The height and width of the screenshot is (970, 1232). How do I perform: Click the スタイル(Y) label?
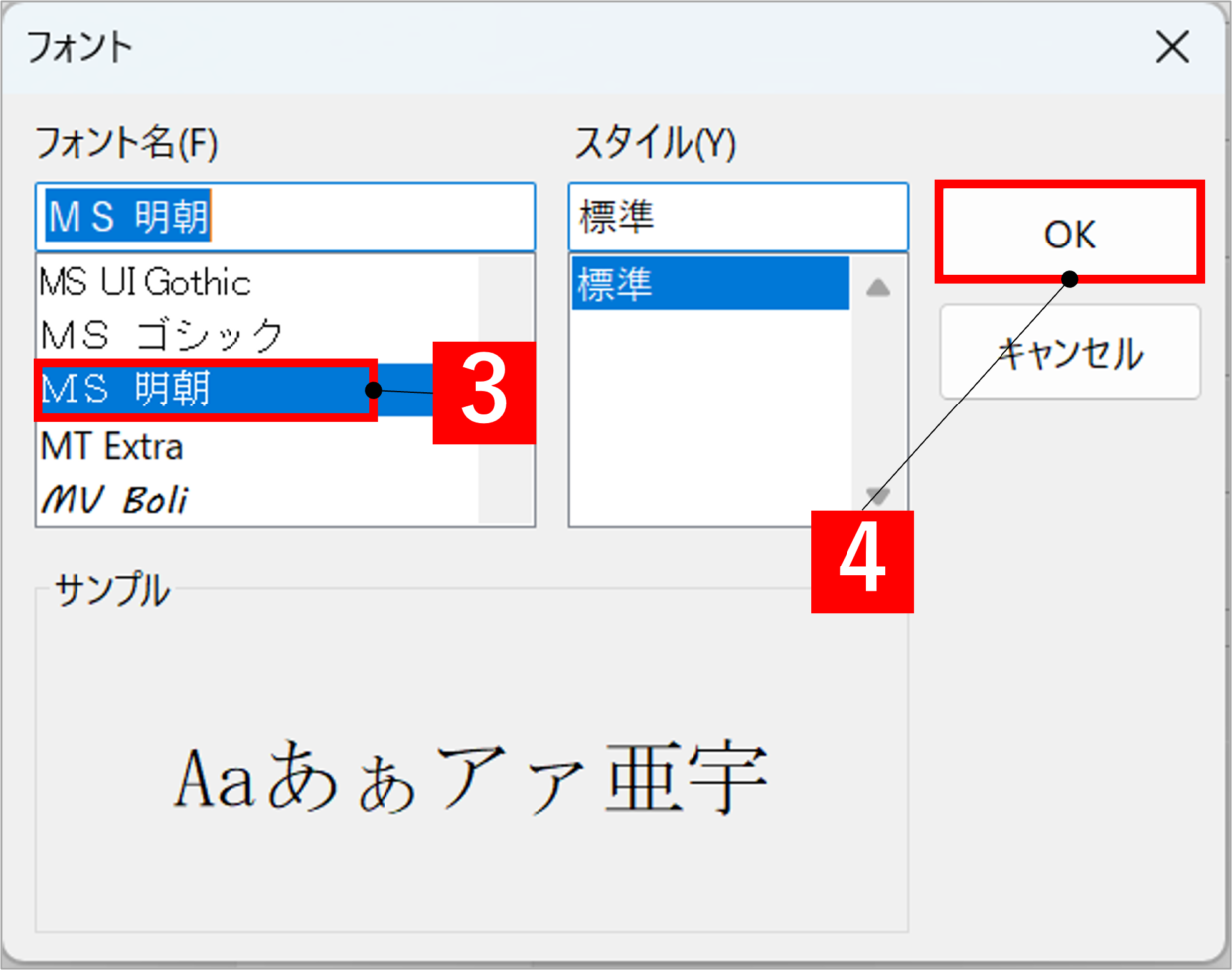655,143
